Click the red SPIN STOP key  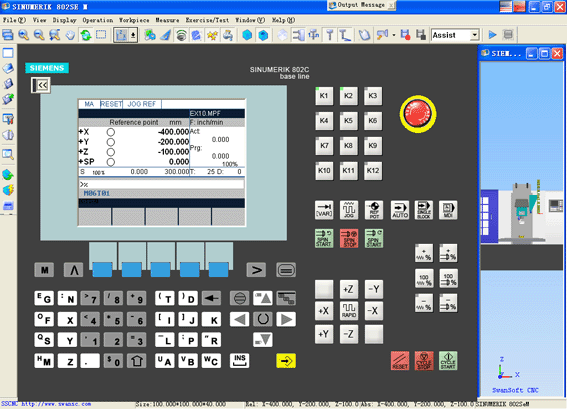tap(349, 238)
